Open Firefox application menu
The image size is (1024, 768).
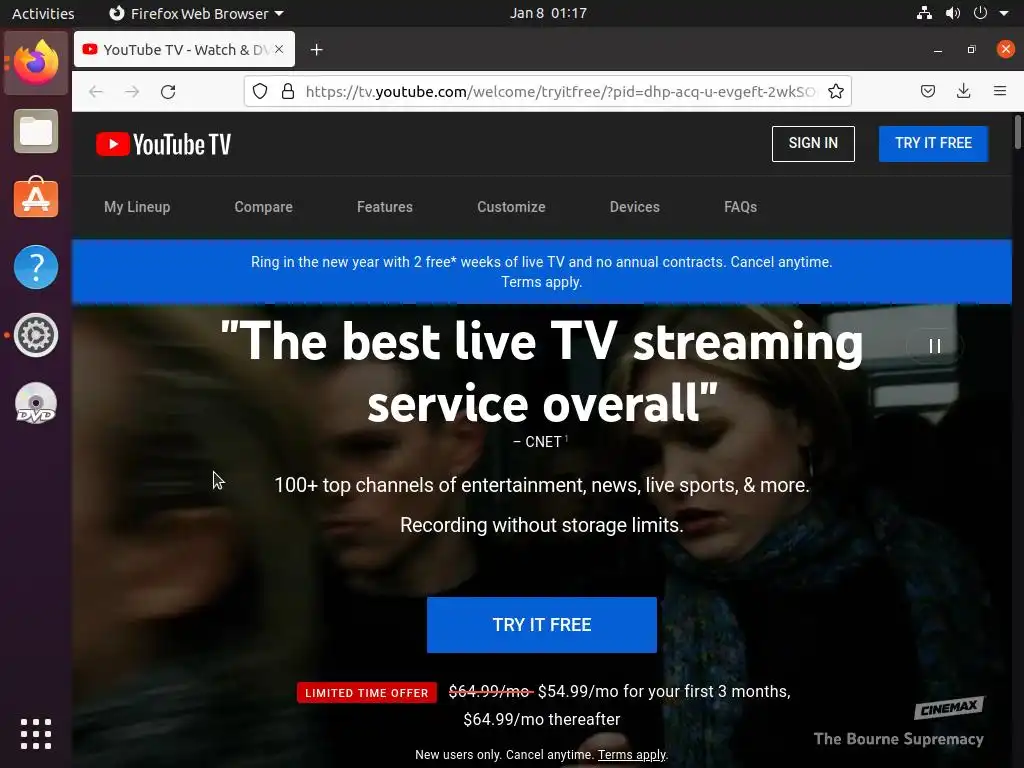(999, 91)
